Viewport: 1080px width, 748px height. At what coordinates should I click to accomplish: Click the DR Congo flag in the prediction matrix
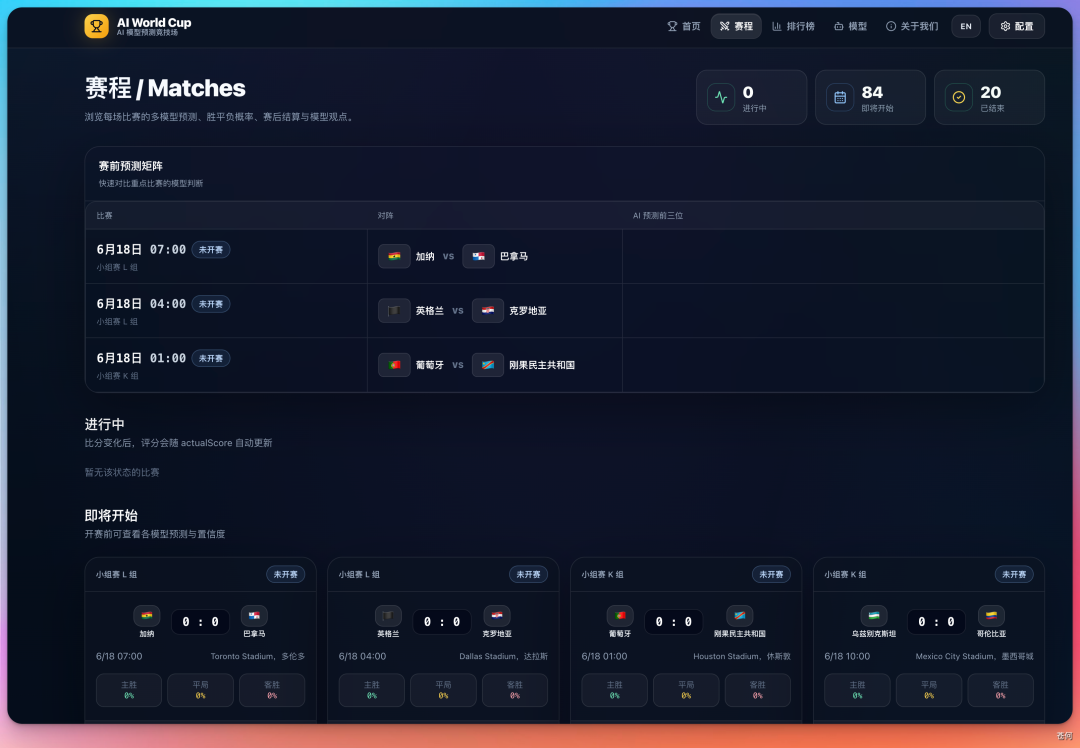point(488,365)
